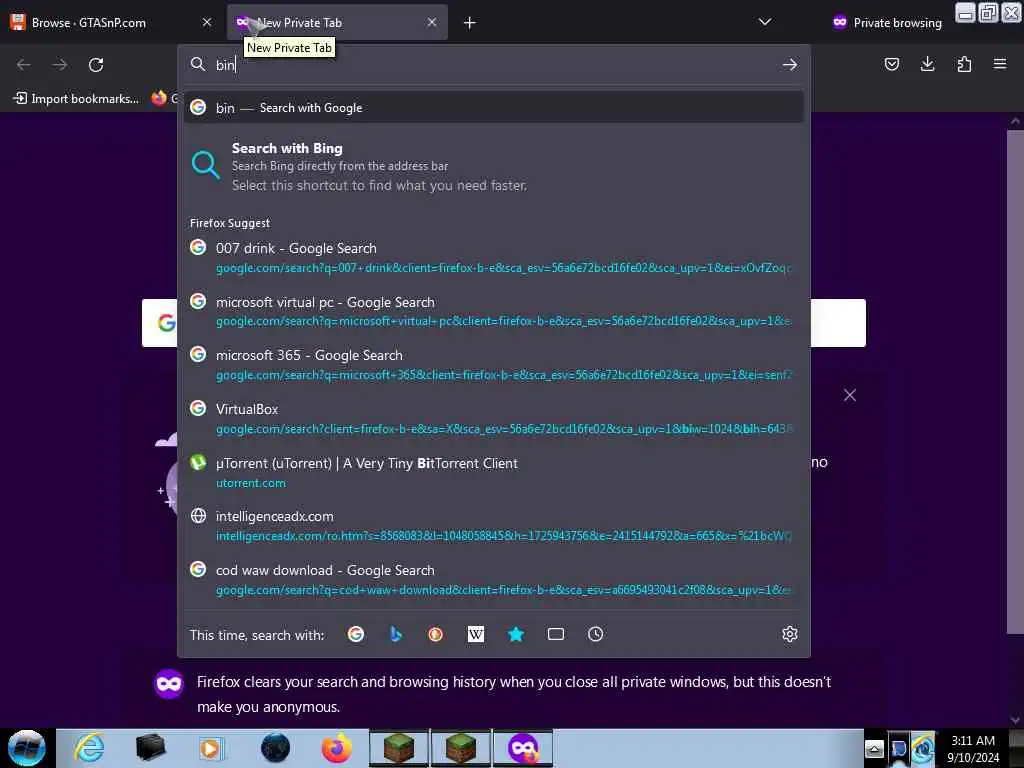Switch to first Minecraft taskbar window
The image size is (1024, 768).
(x=399, y=748)
